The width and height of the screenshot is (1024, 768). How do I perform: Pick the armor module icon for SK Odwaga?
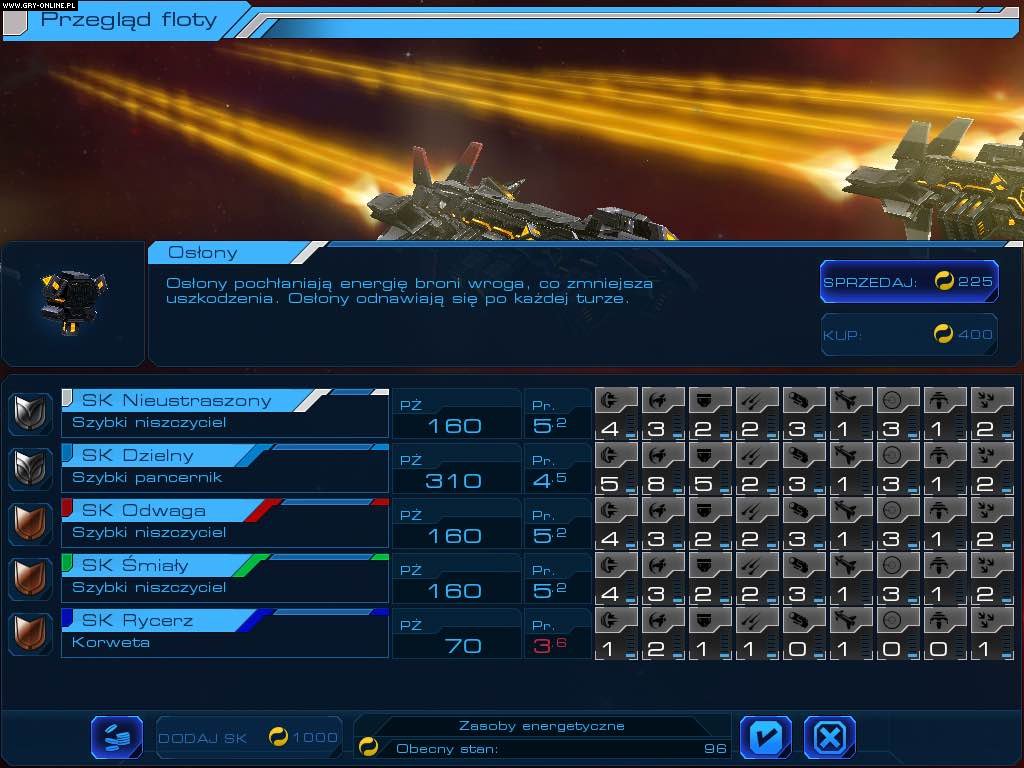(x=710, y=510)
